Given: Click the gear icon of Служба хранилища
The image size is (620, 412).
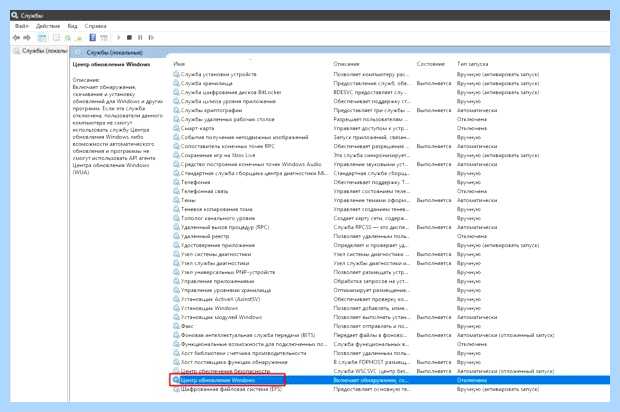Looking at the screenshot, I should click(x=176, y=83).
